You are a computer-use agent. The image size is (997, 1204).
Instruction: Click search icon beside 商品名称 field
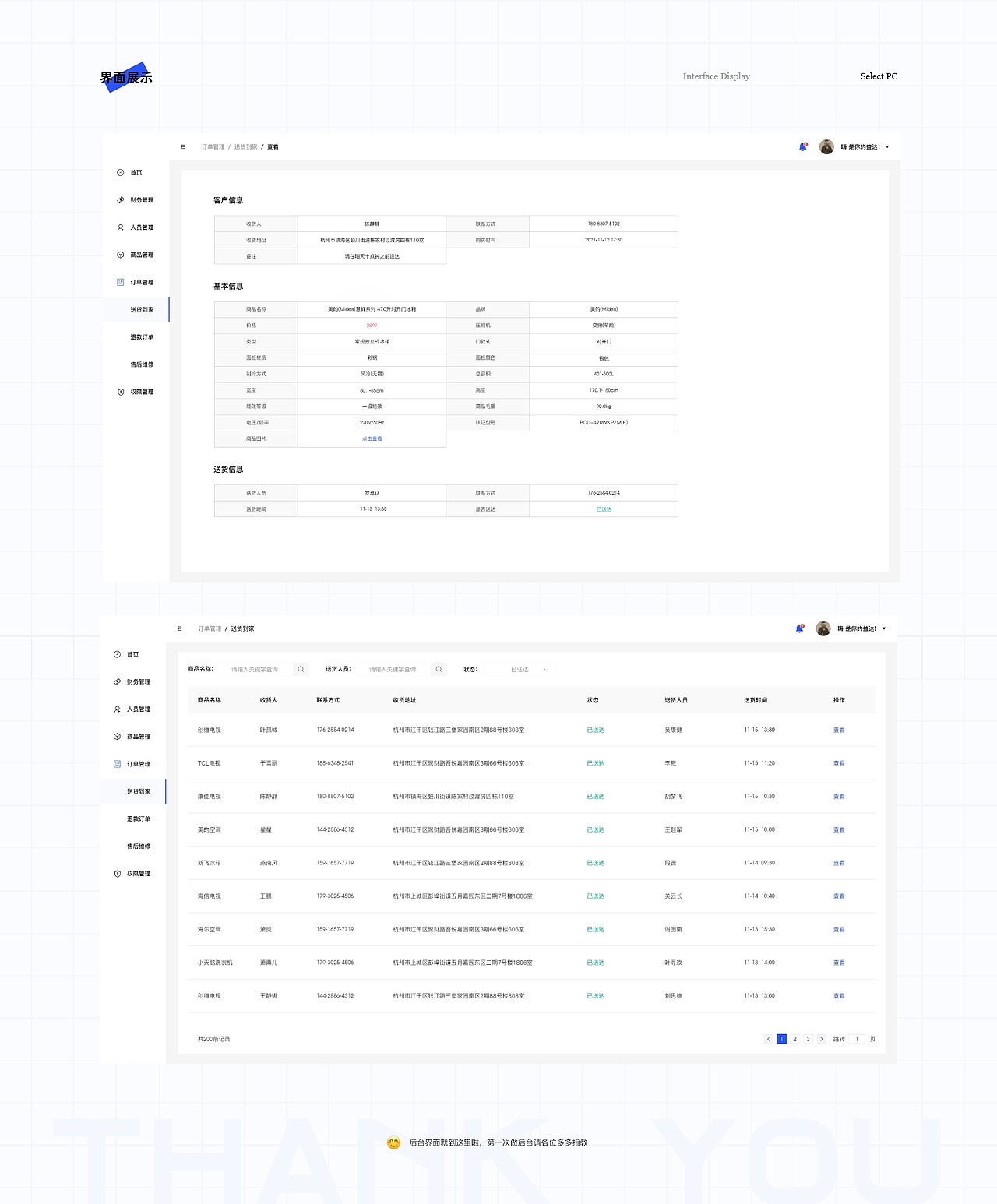pos(301,669)
